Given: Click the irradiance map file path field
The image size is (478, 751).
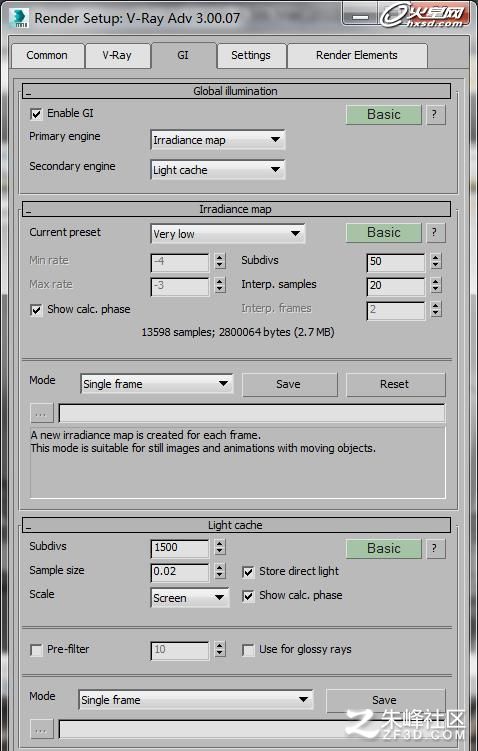Looking at the screenshot, I should [x=252, y=413].
